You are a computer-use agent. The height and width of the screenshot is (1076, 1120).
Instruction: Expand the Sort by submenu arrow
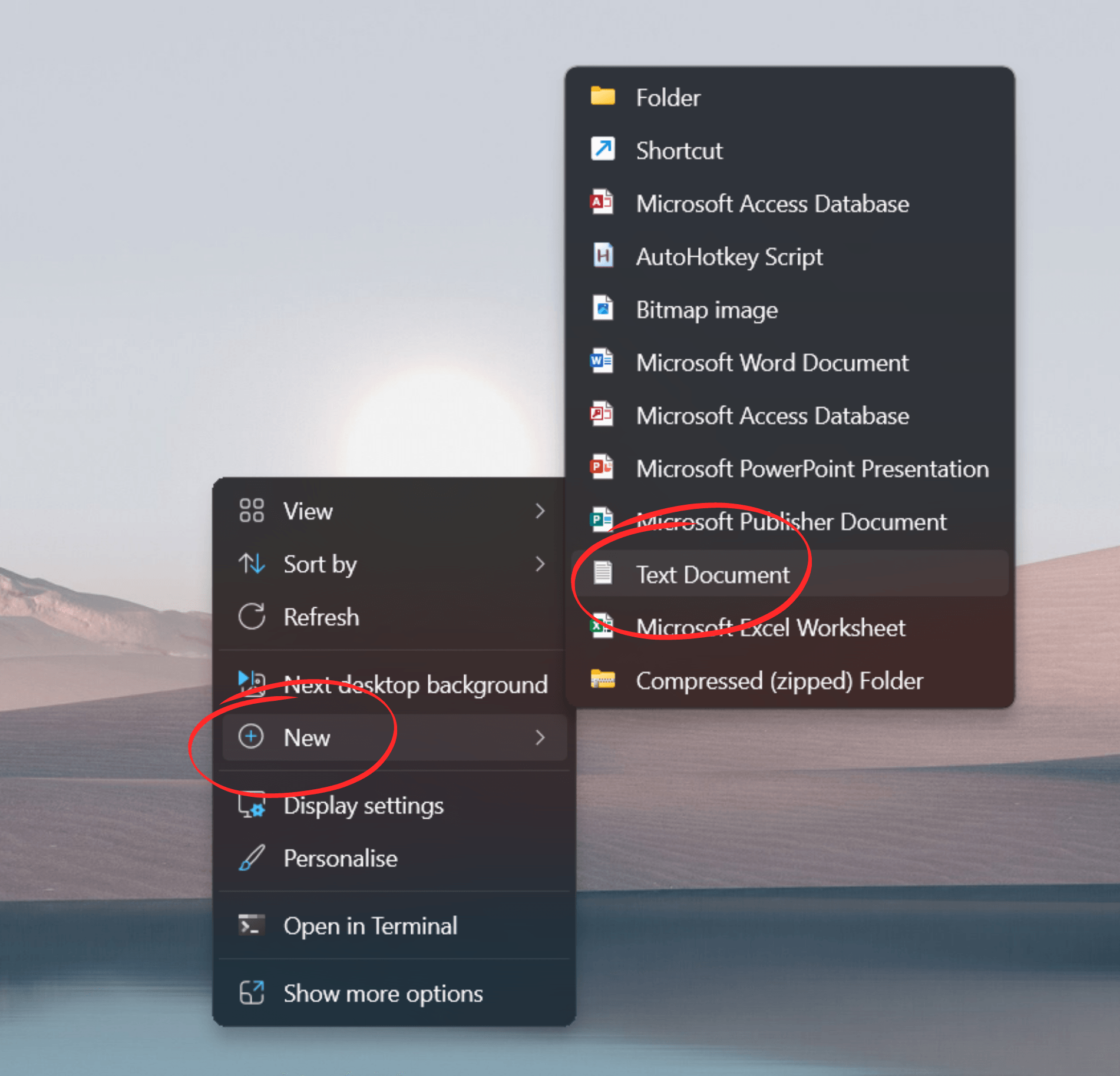(540, 564)
